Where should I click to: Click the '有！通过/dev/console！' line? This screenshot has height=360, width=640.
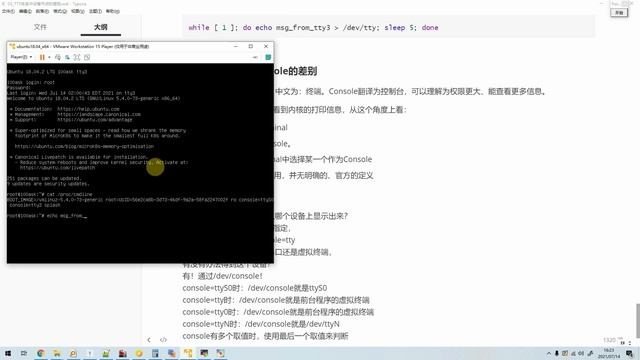(x=222, y=276)
